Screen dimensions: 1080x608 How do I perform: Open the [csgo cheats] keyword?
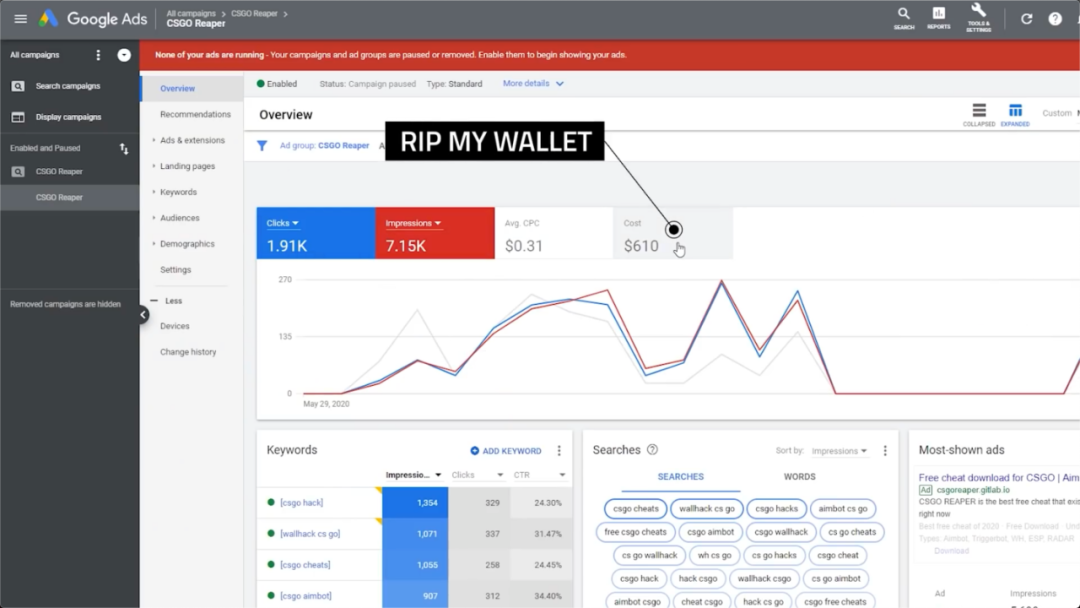[x=305, y=565]
